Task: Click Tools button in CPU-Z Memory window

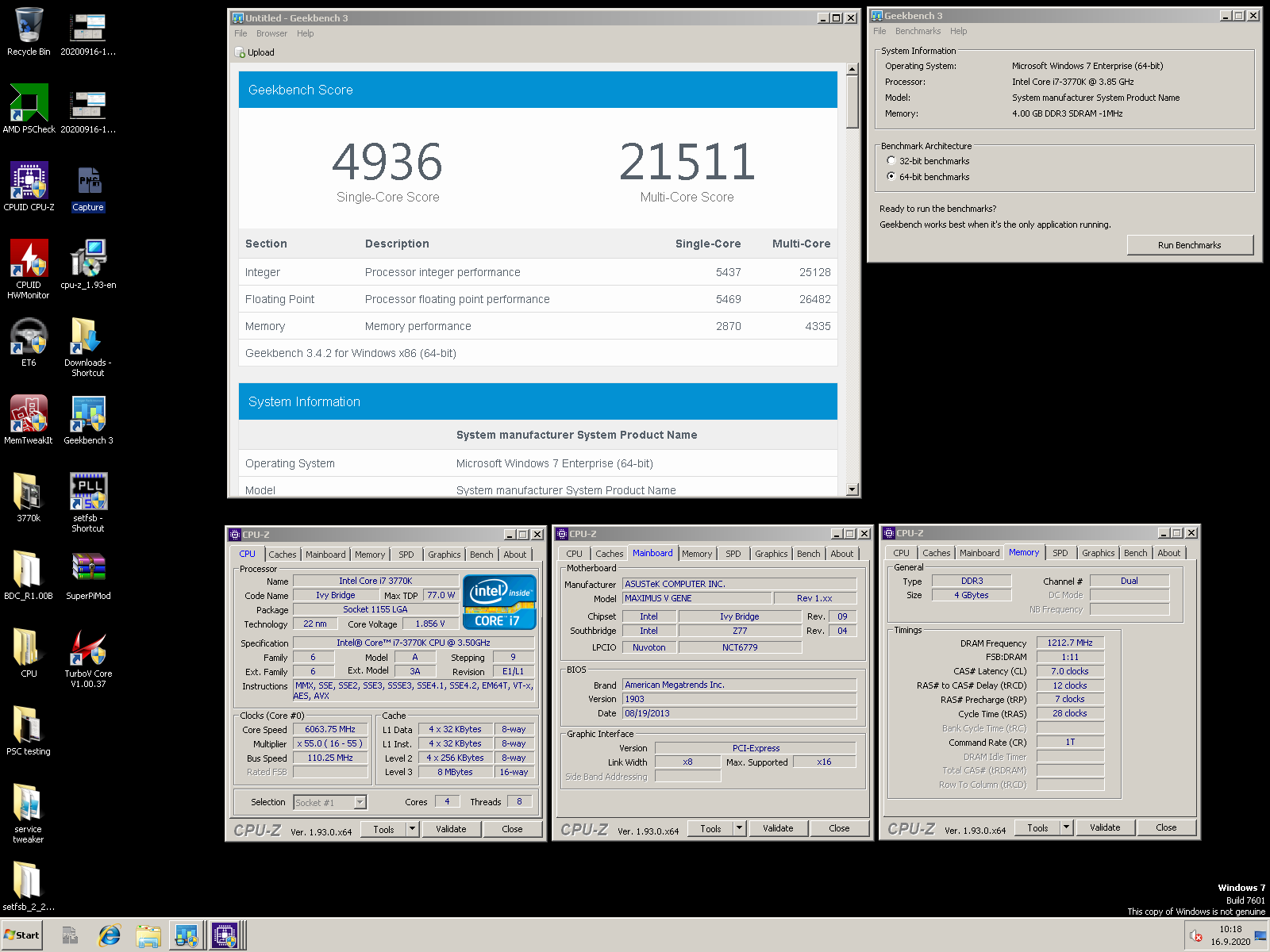Action: tap(1037, 827)
